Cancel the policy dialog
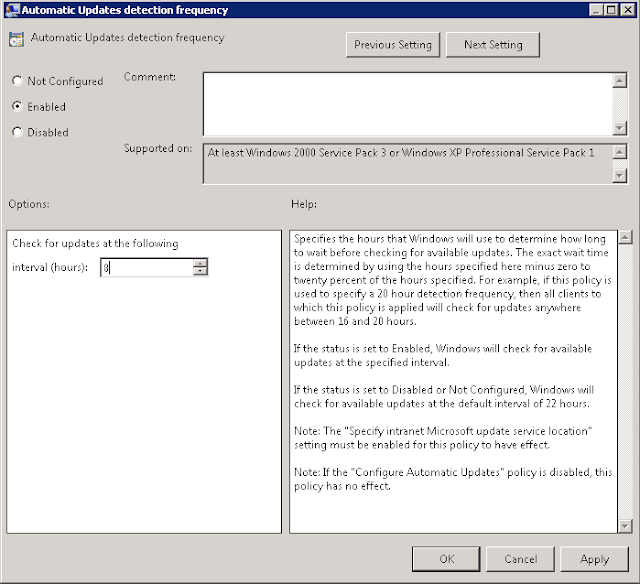 [x=520, y=559]
